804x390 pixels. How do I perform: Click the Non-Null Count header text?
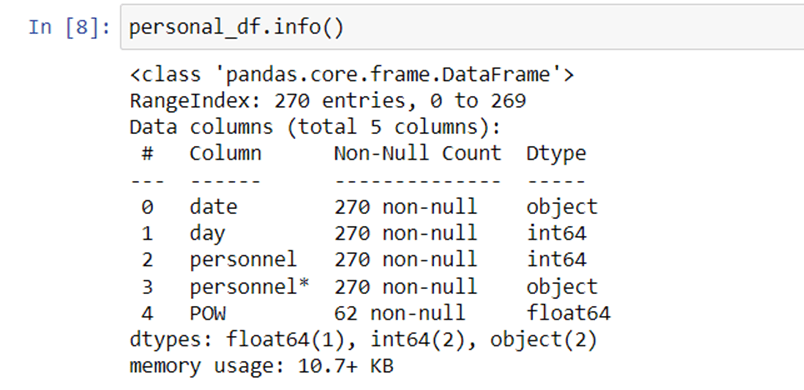pyautogui.click(x=417, y=153)
